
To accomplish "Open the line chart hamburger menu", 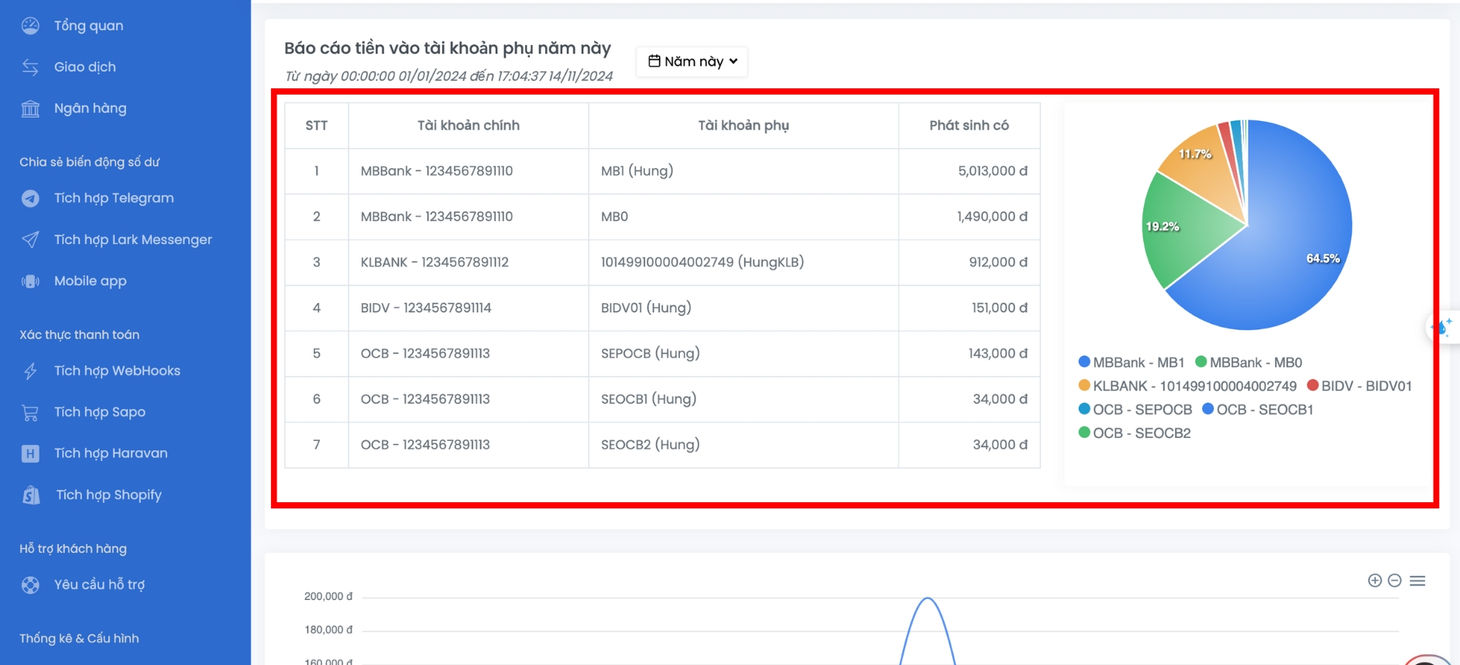I will tap(1417, 580).
